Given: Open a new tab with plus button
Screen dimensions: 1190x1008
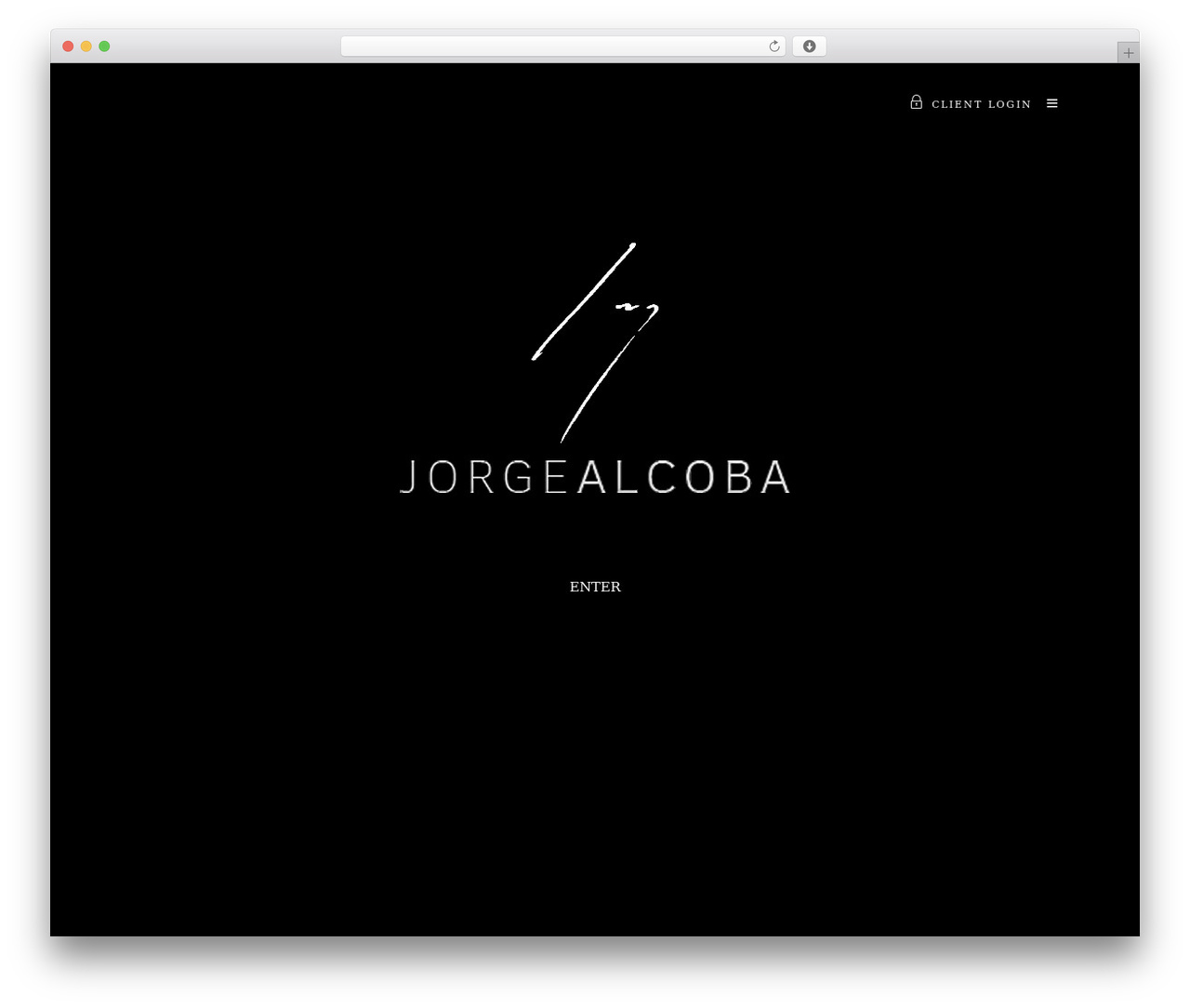Looking at the screenshot, I should coord(1129,53).
